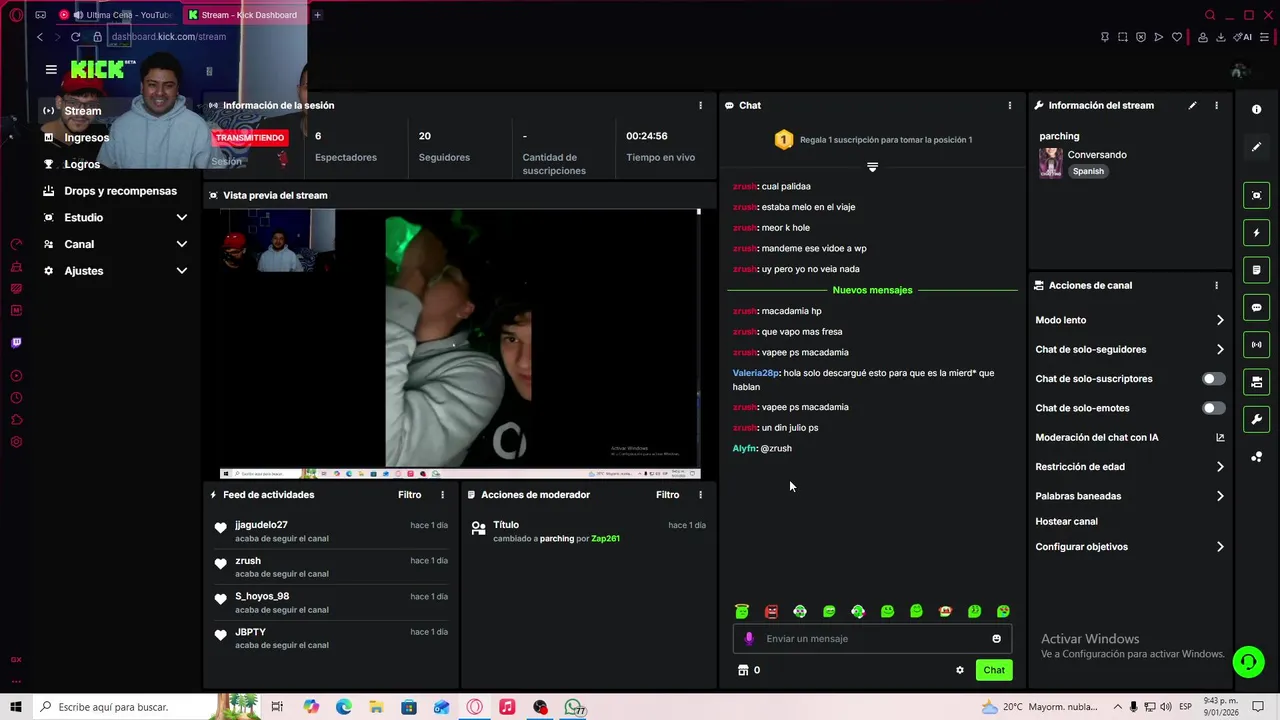Screen dimensions: 1280x720
Task: Click S_hoyos_98 follower entry
Action: (x=331, y=603)
